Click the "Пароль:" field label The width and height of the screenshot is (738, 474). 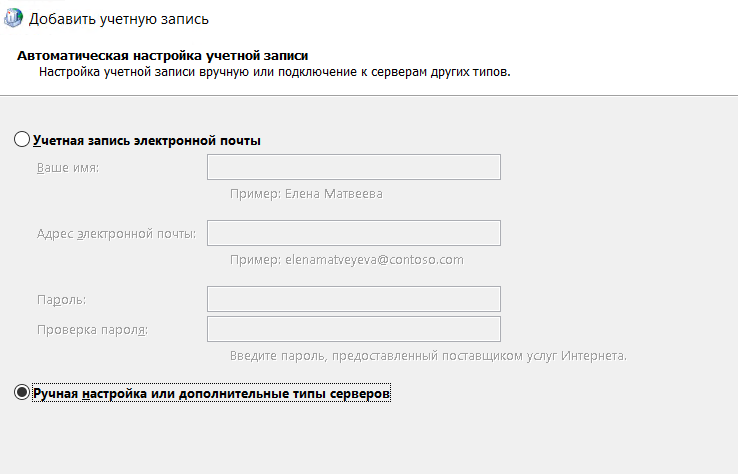pyautogui.click(x=61, y=300)
